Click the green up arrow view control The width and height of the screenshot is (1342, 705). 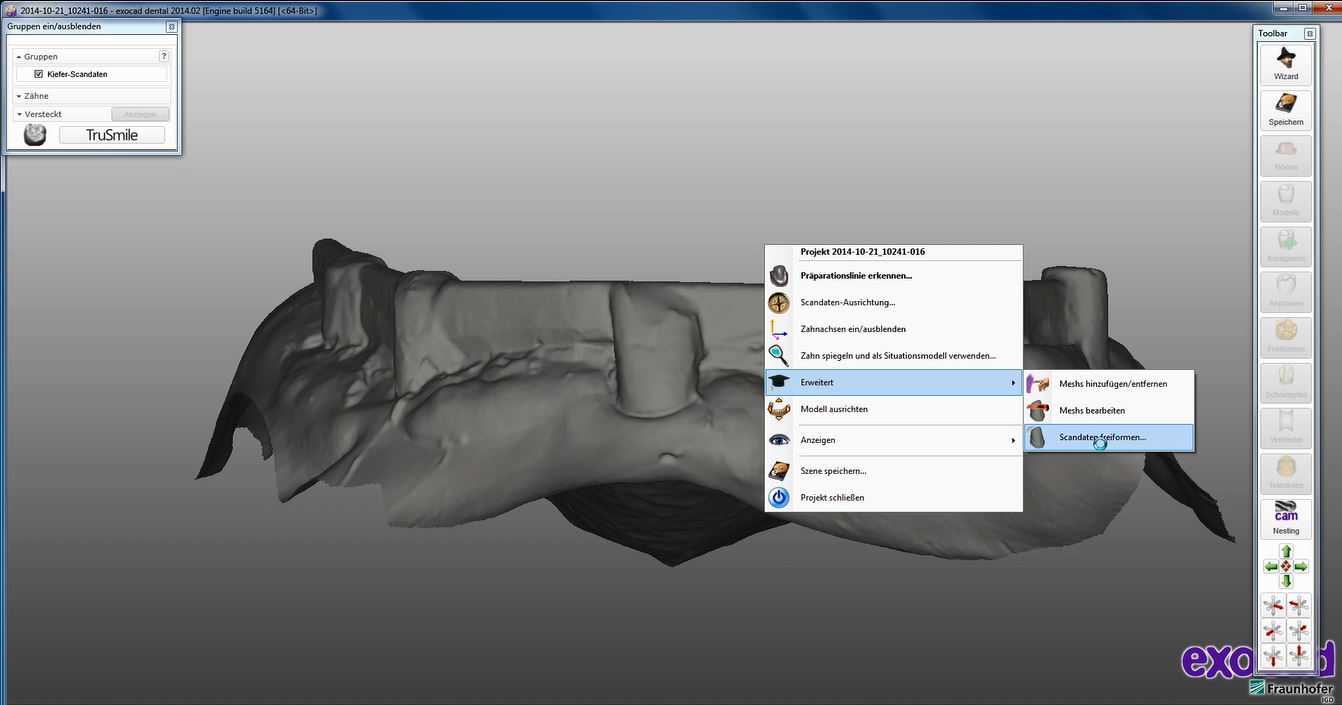1286,552
